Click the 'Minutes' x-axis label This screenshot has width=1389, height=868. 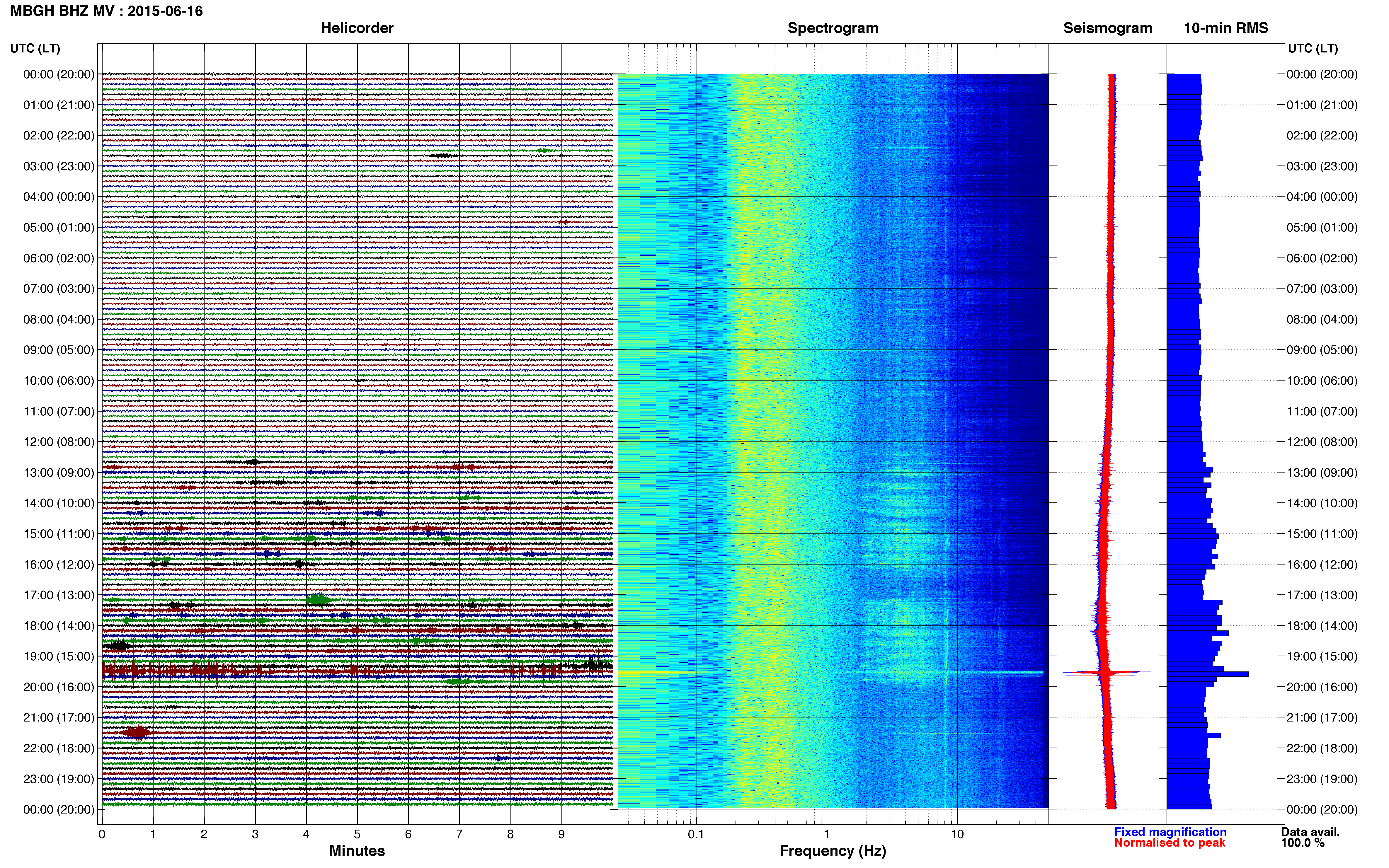357,851
